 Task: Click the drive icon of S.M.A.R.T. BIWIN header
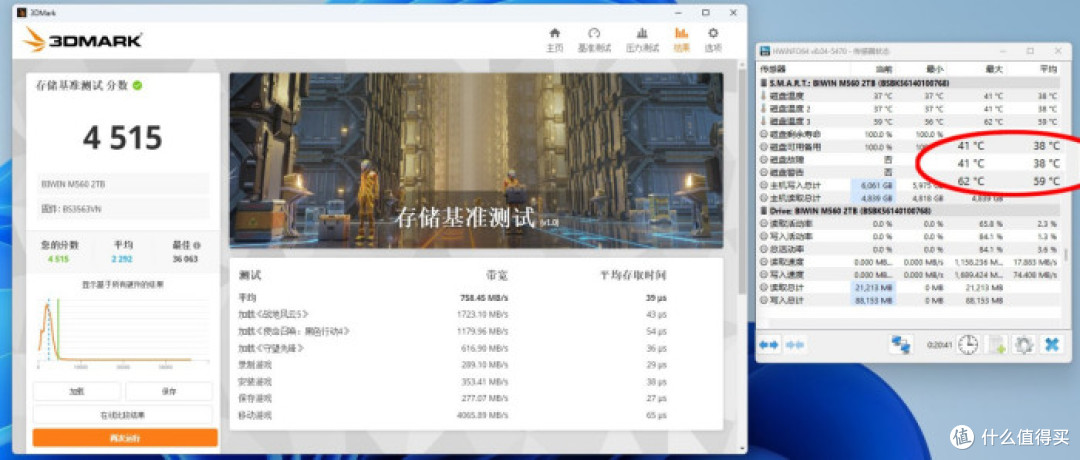tap(763, 83)
